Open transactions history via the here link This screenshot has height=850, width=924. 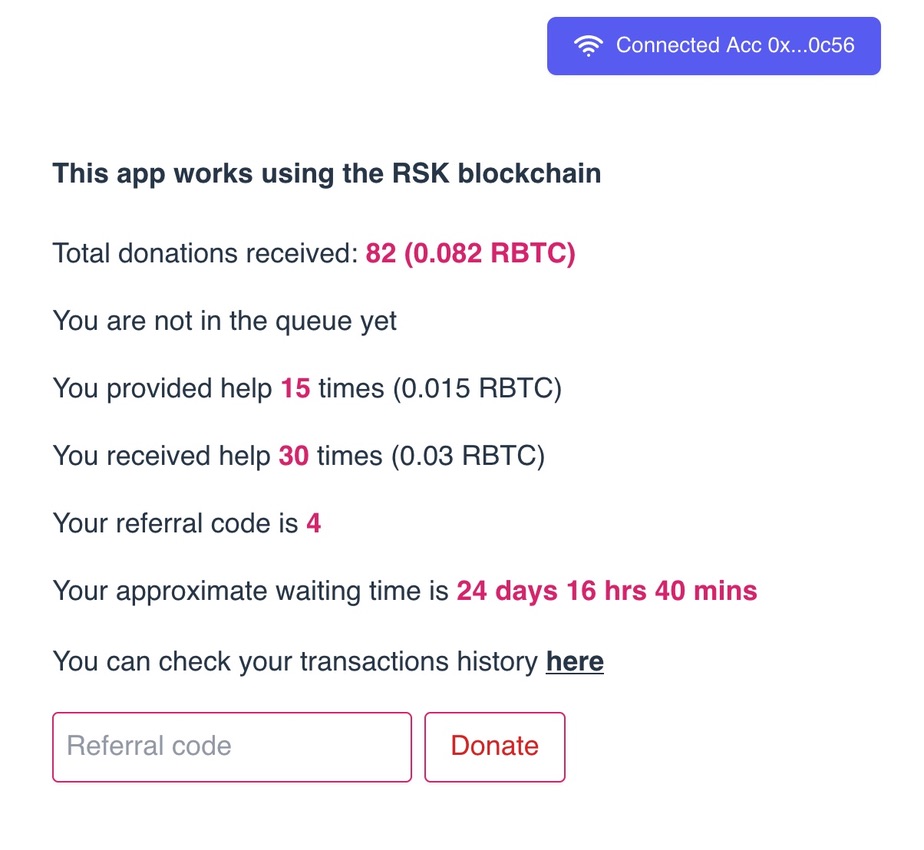click(x=575, y=661)
